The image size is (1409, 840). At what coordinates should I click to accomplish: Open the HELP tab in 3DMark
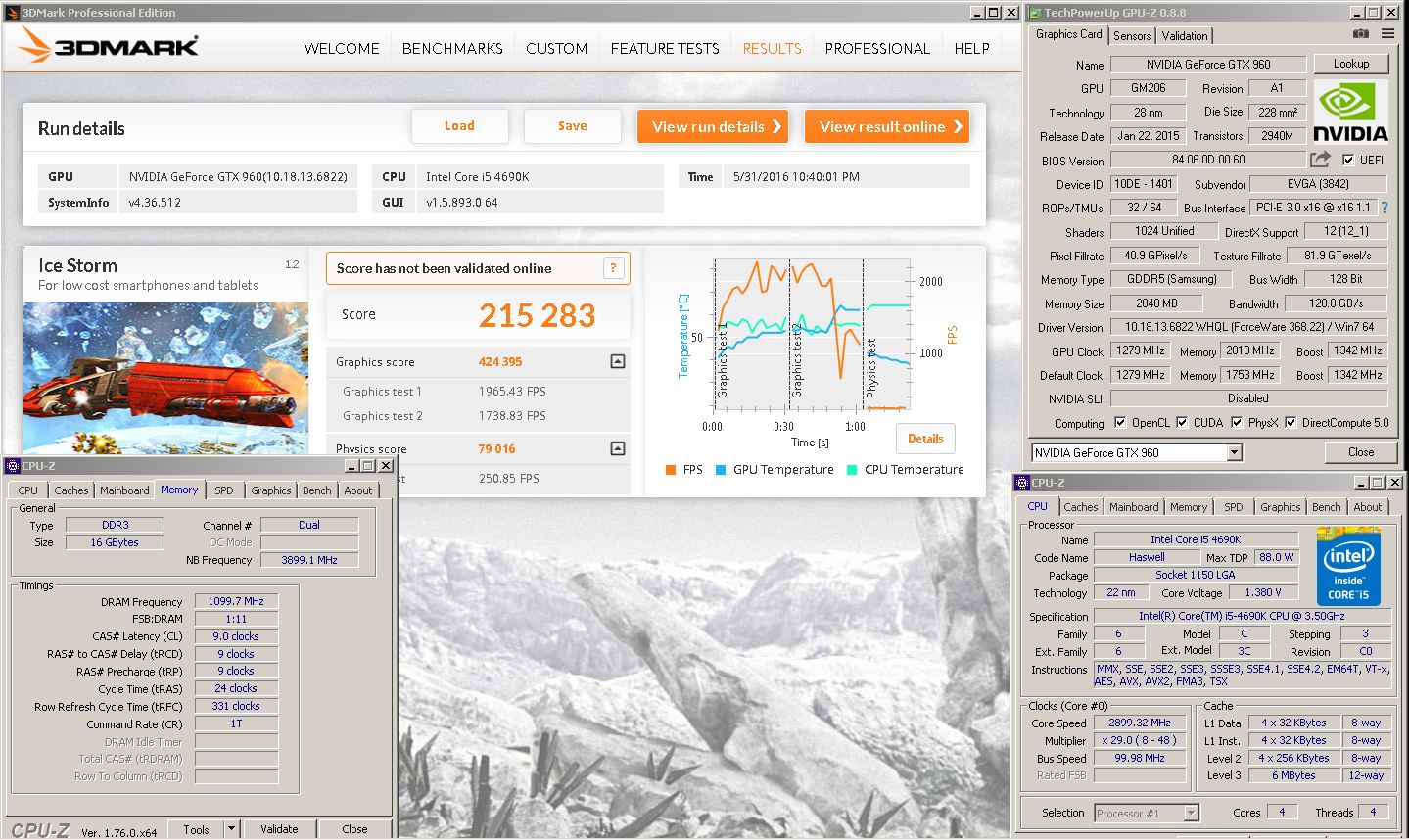pos(971,48)
